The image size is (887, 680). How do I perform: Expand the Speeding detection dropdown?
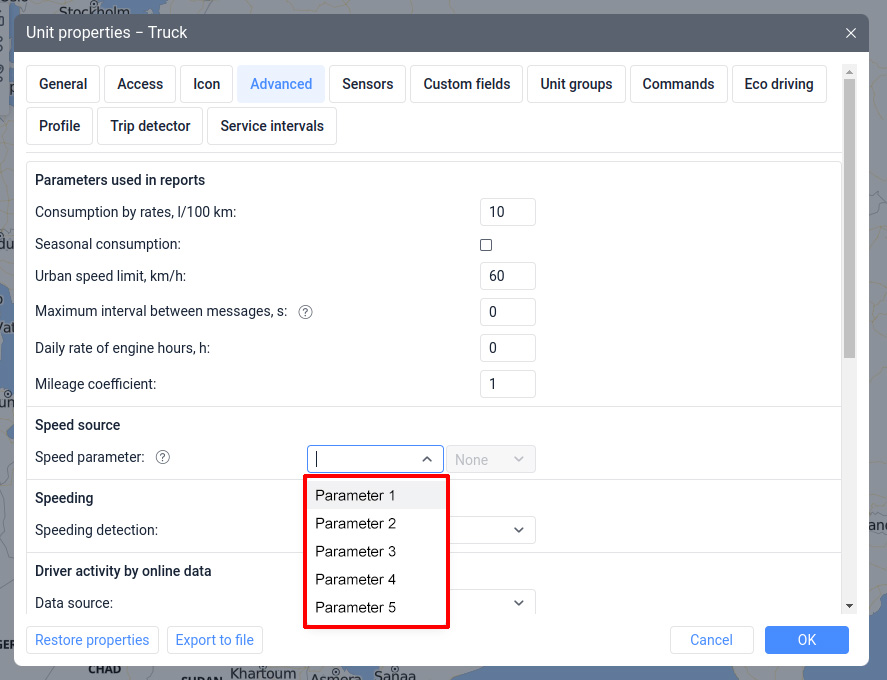click(x=518, y=530)
